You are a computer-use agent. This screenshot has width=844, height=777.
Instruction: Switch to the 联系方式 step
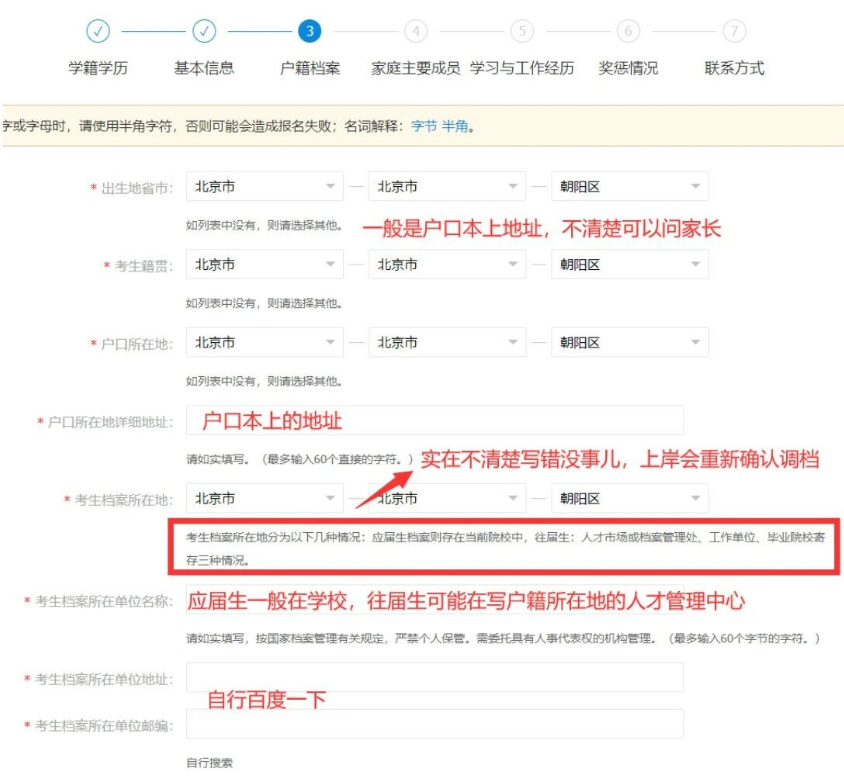(734, 68)
